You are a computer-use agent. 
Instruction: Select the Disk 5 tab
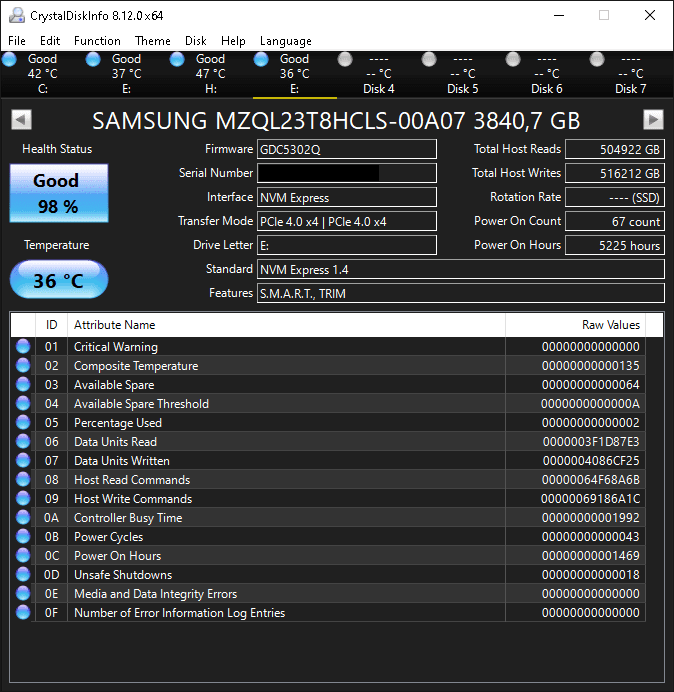(x=462, y=74)
